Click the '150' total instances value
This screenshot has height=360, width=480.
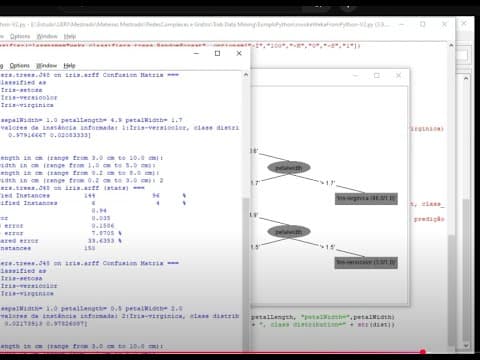tap(90, 248)
